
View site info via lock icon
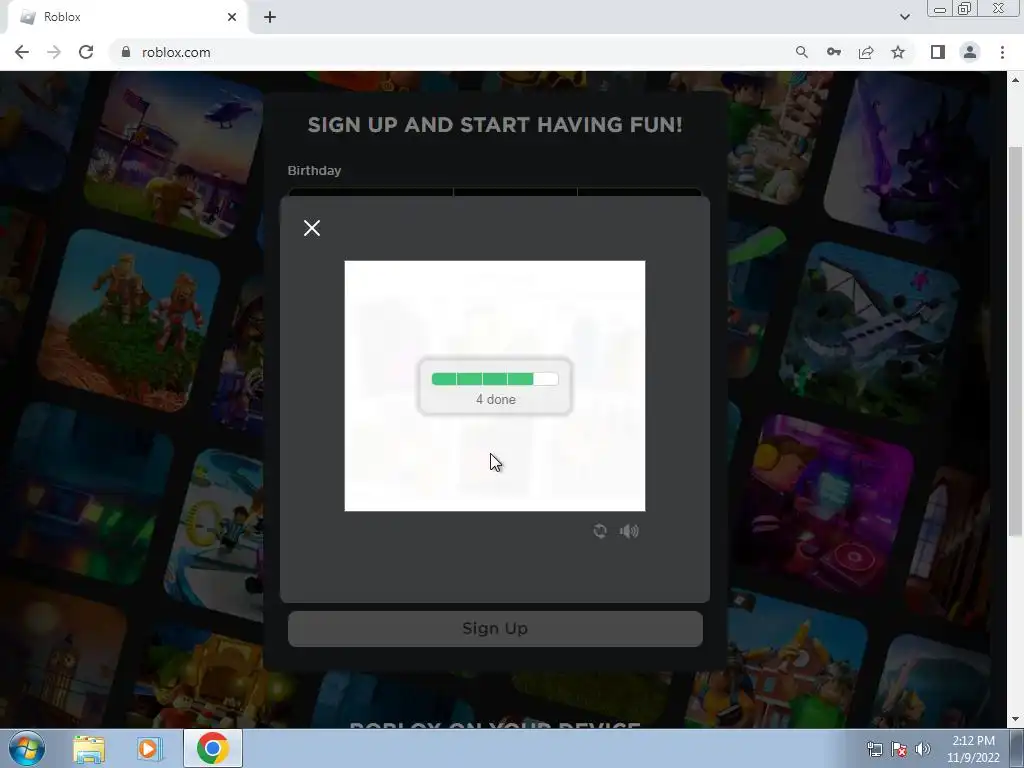click(126, 52)
